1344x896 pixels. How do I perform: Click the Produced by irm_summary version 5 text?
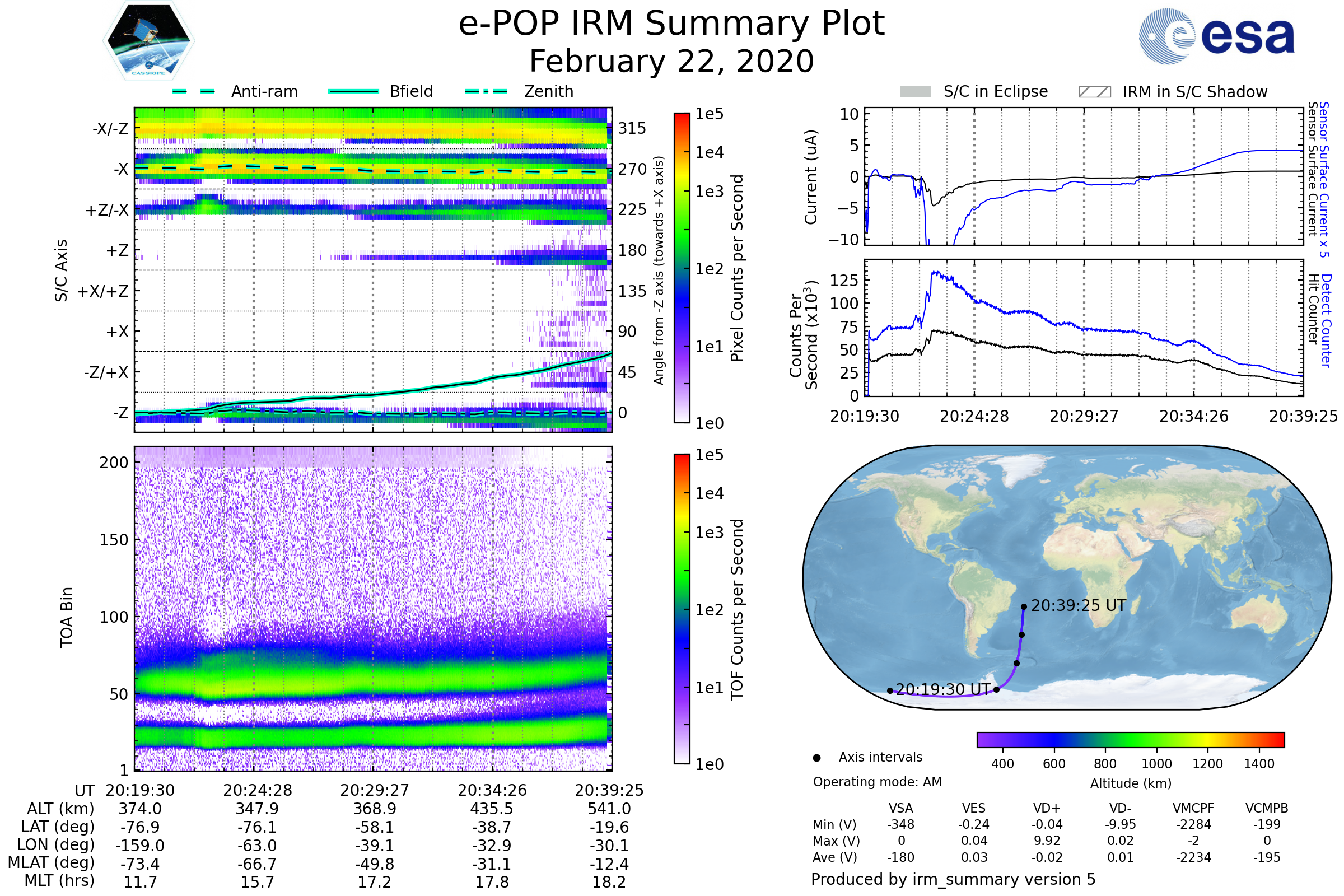pyautogui.click(x=953, y=879)
